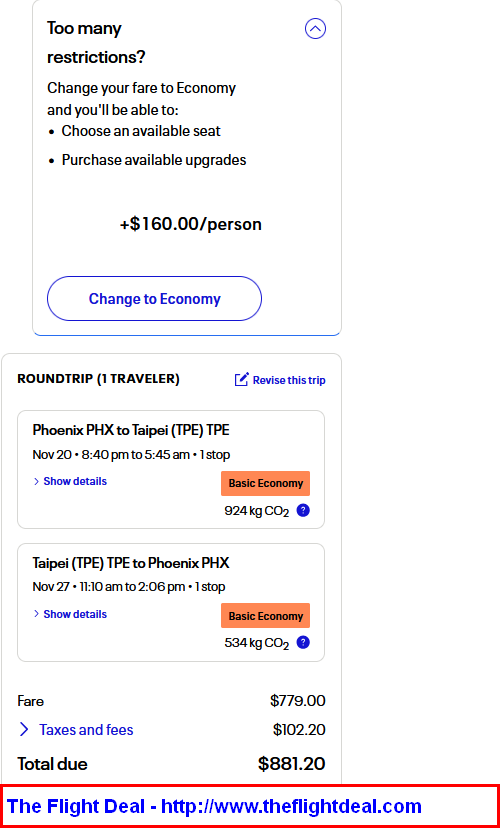Click the Total due $881.20 amount
Screen dimensions: 500x828
click(x=291, y=764)
